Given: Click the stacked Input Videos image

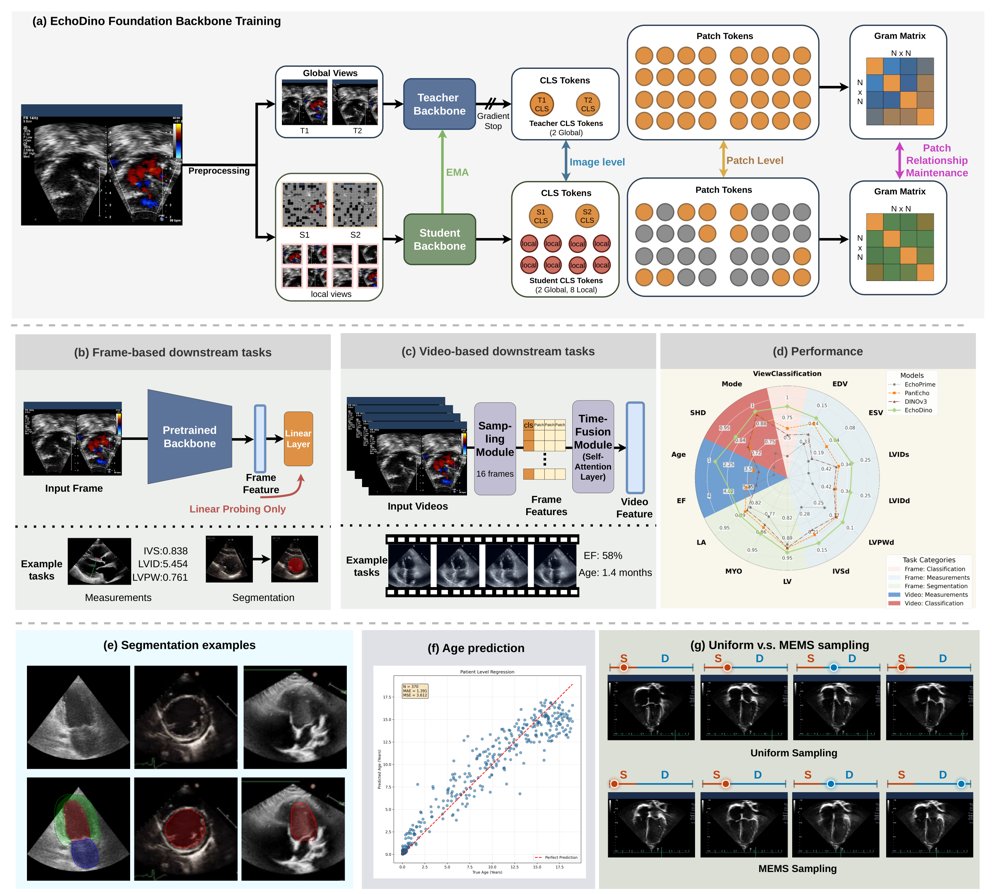Looking at the screenshot, I should (x=408, y=445).
